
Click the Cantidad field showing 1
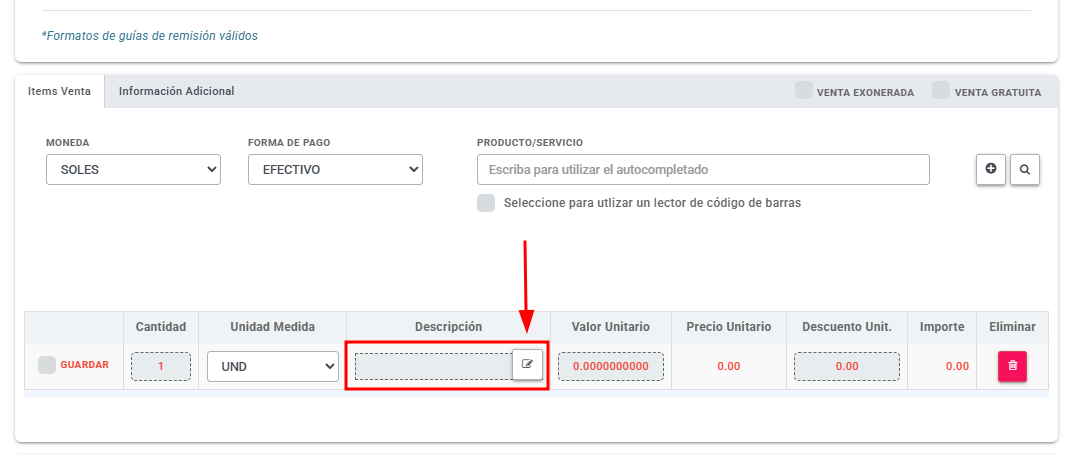pos(161,366)
